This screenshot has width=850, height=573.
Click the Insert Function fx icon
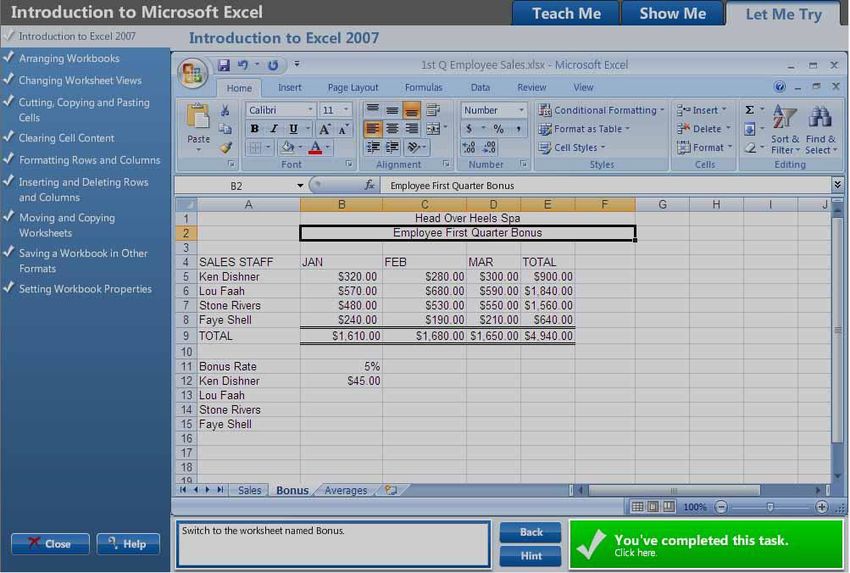point(369,185)
